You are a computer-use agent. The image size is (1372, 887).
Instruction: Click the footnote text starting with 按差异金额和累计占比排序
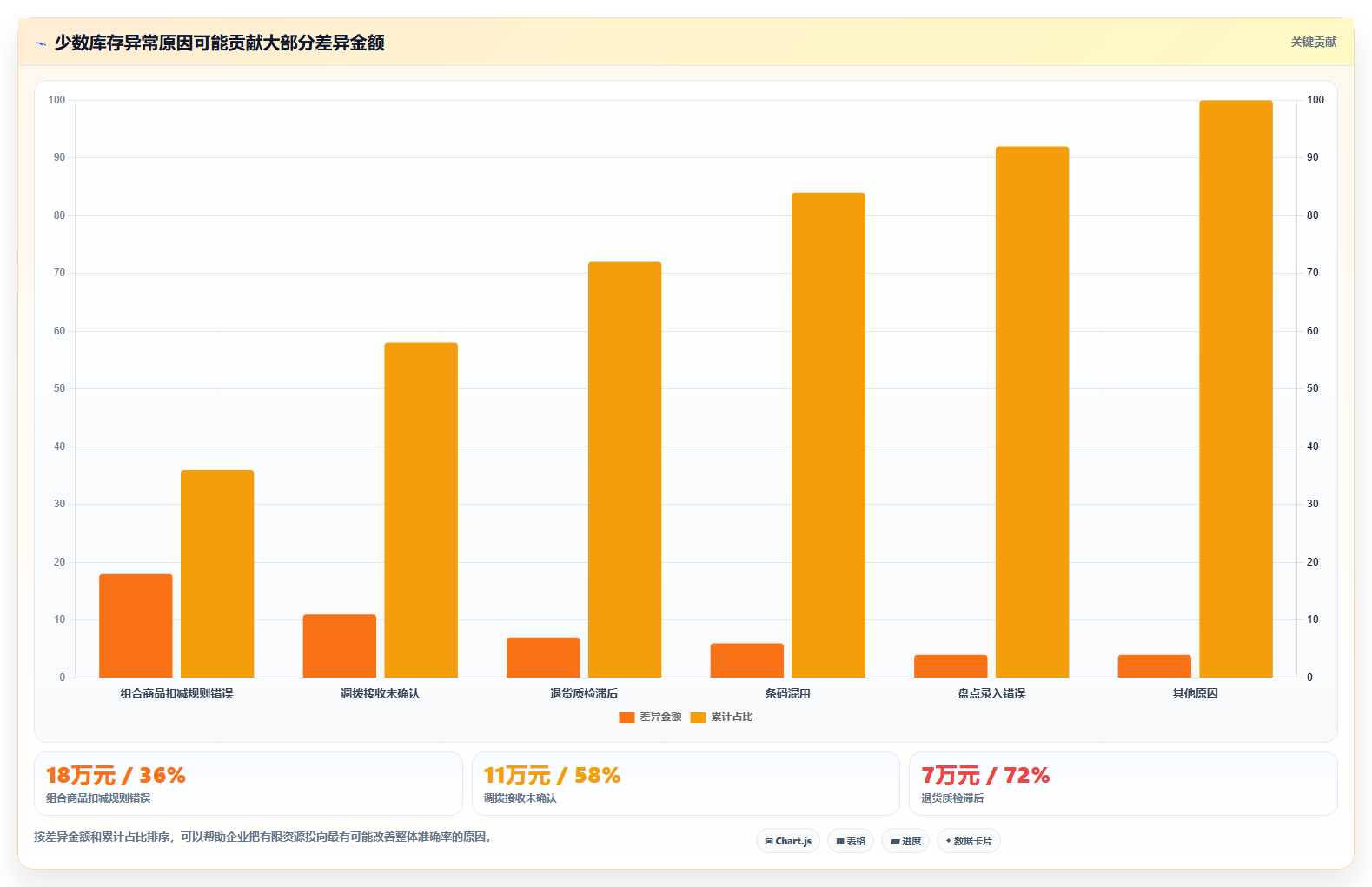pyautogui.click(x=265, y=837)
